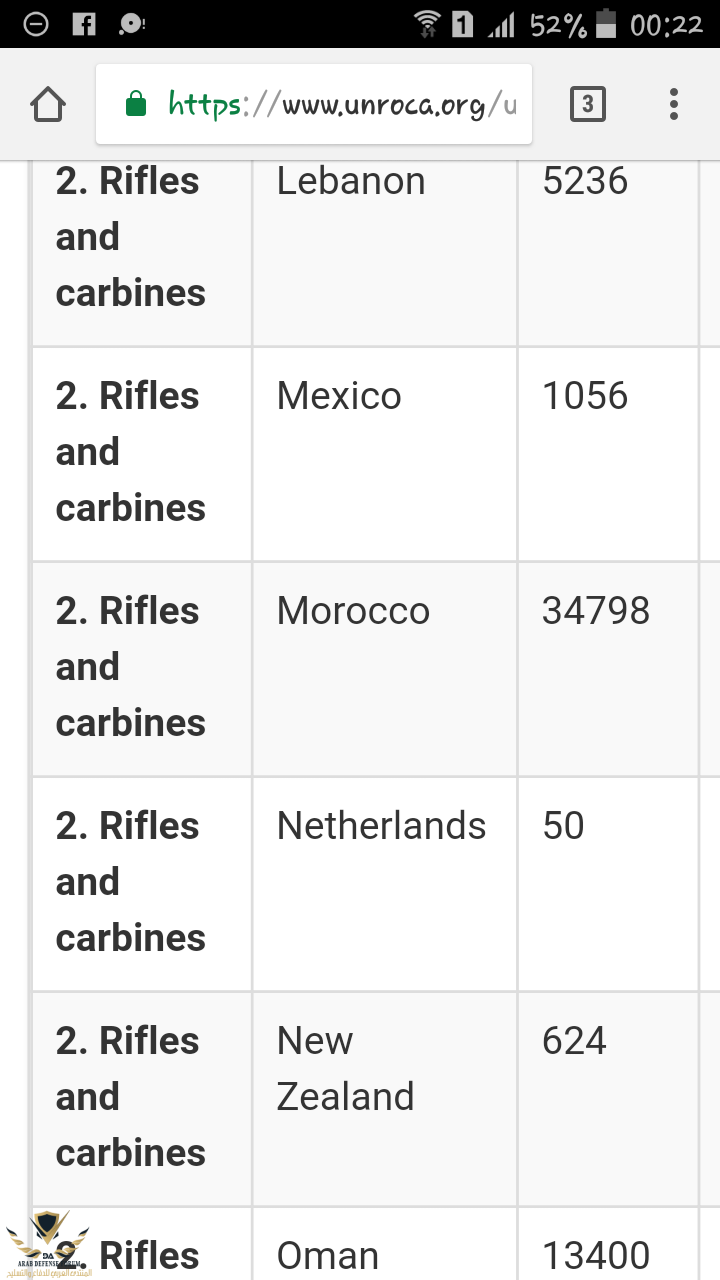The width and height of the screenshot is (720, 1280).
Task: Open the tab switcher showing 3 tabs
Action: [587, 104]
